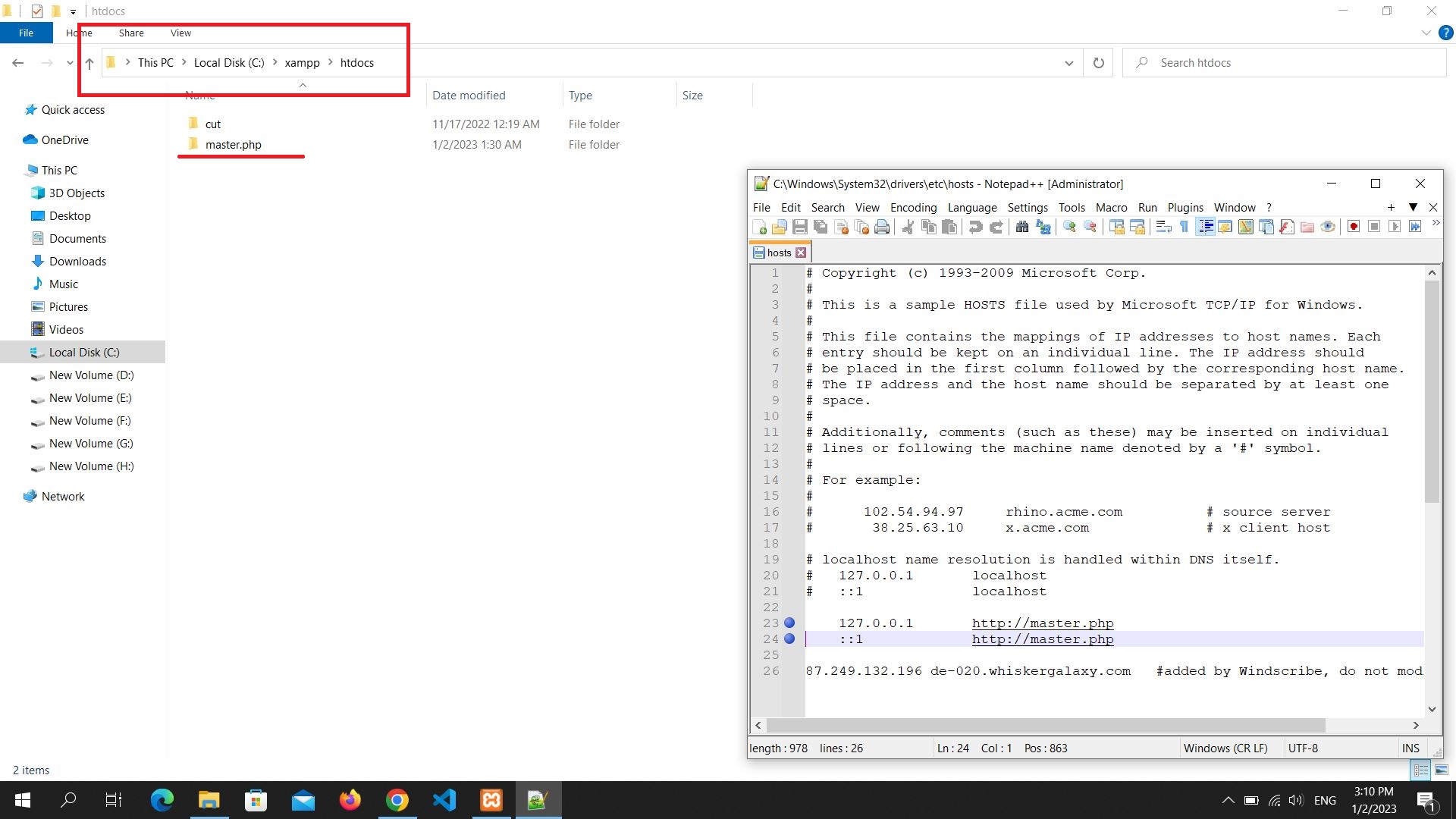Go up one folder level in Explorer
Viewport: 1456px width, 819px height.
click(89, 63)
